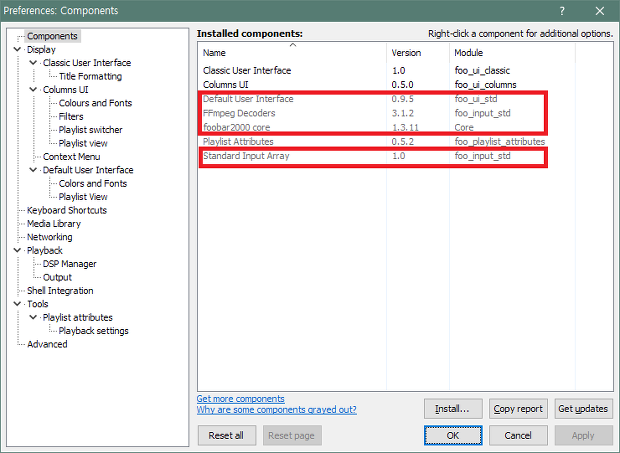
Task: Open Playback settings under Playlist attributes
Action: [x=93, y=330]
